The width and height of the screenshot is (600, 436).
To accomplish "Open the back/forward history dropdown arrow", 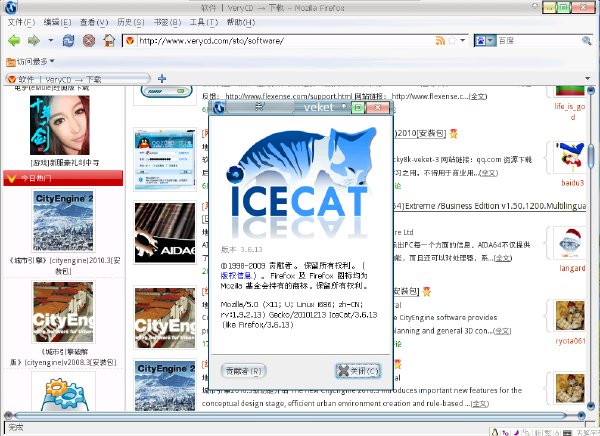I will tap(51, 40).
